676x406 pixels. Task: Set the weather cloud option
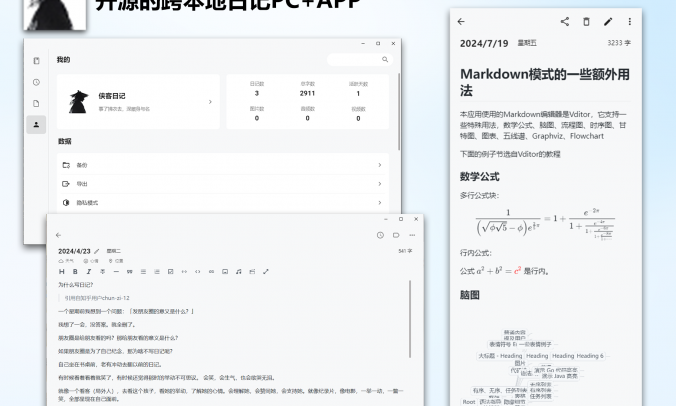[66, 261]
